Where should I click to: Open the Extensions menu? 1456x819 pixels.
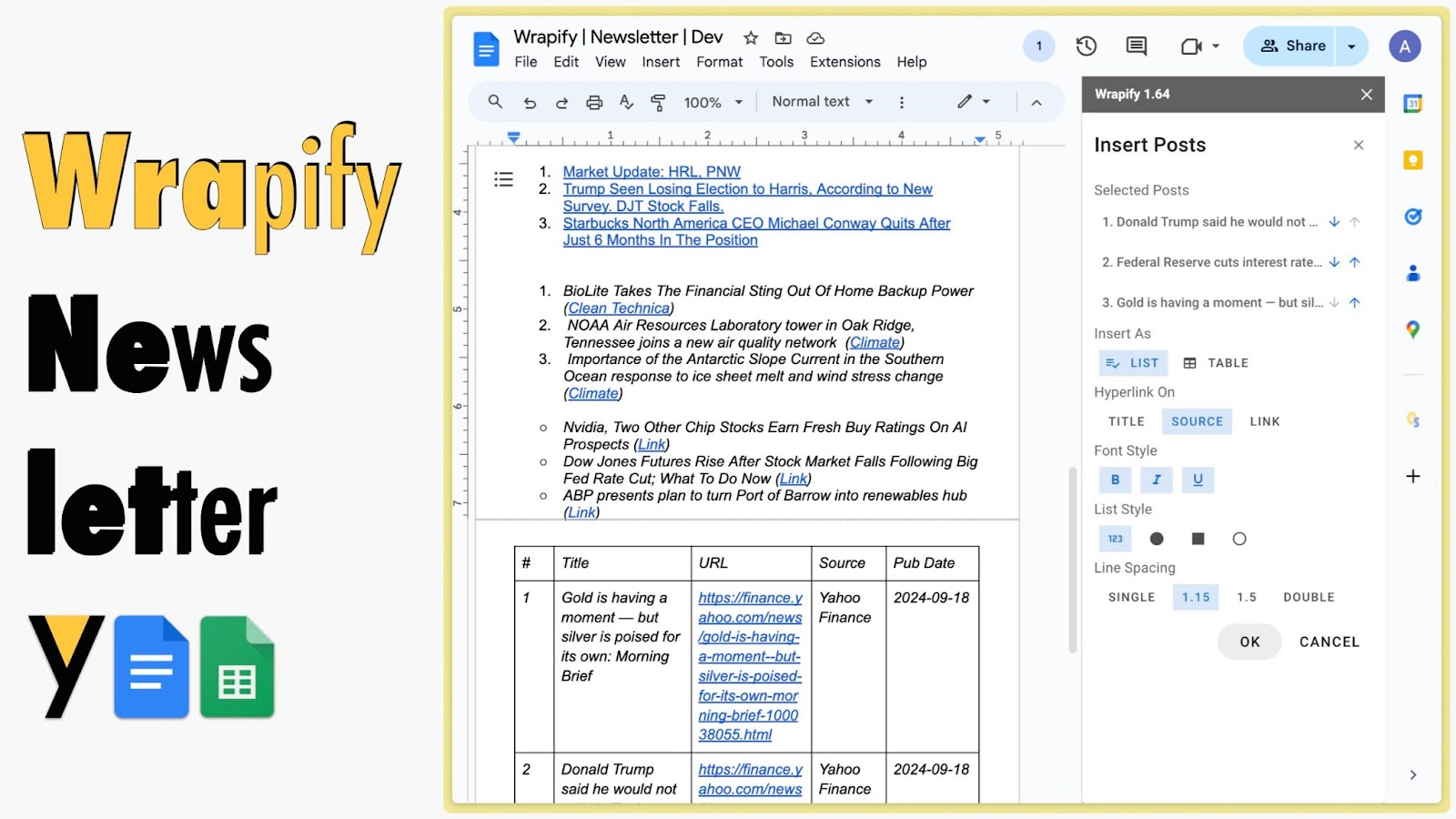(x=845, y=62)
